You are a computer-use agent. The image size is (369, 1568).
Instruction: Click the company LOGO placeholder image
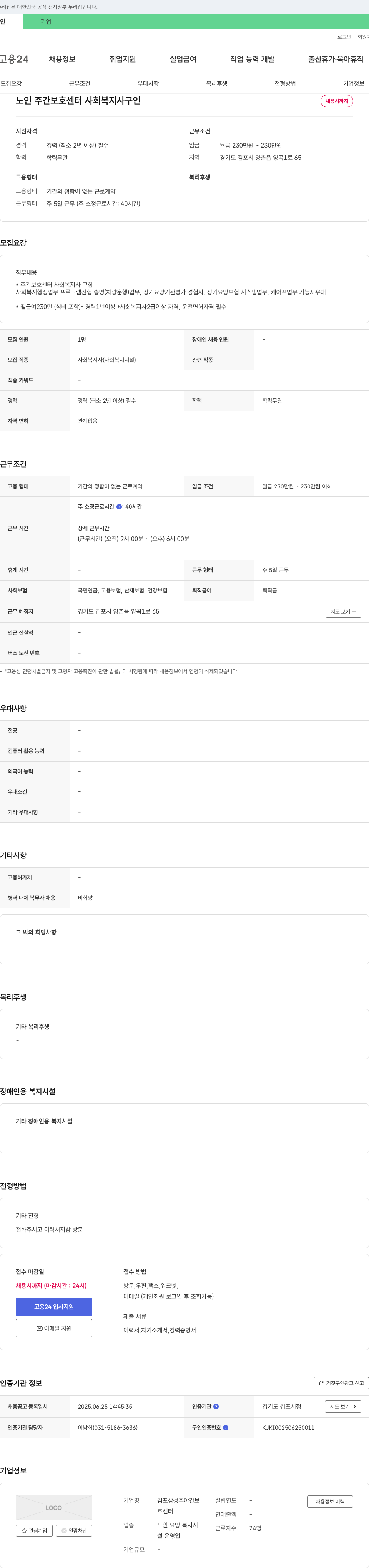point(54,1508)
